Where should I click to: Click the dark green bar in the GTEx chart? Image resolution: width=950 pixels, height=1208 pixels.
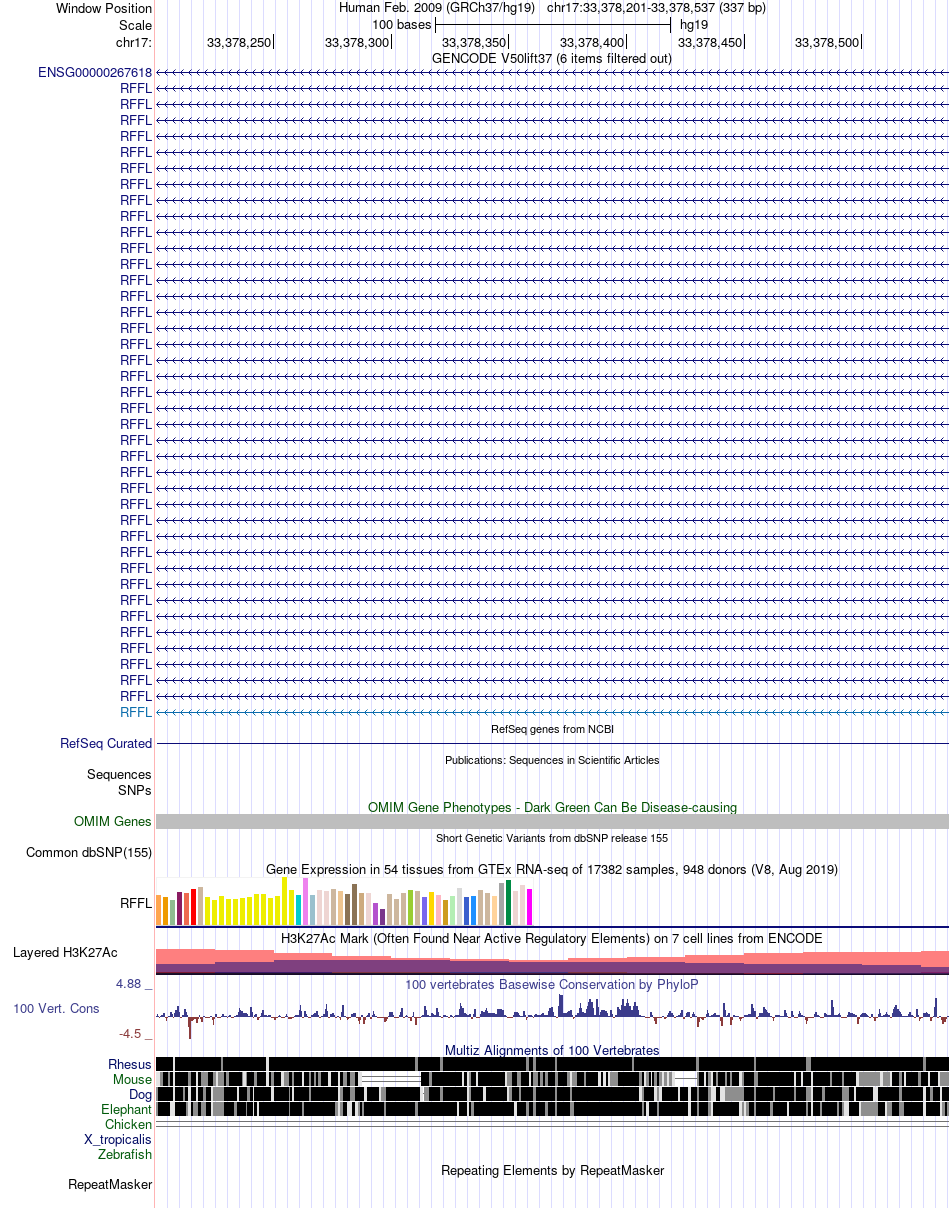tap(509, 903)
